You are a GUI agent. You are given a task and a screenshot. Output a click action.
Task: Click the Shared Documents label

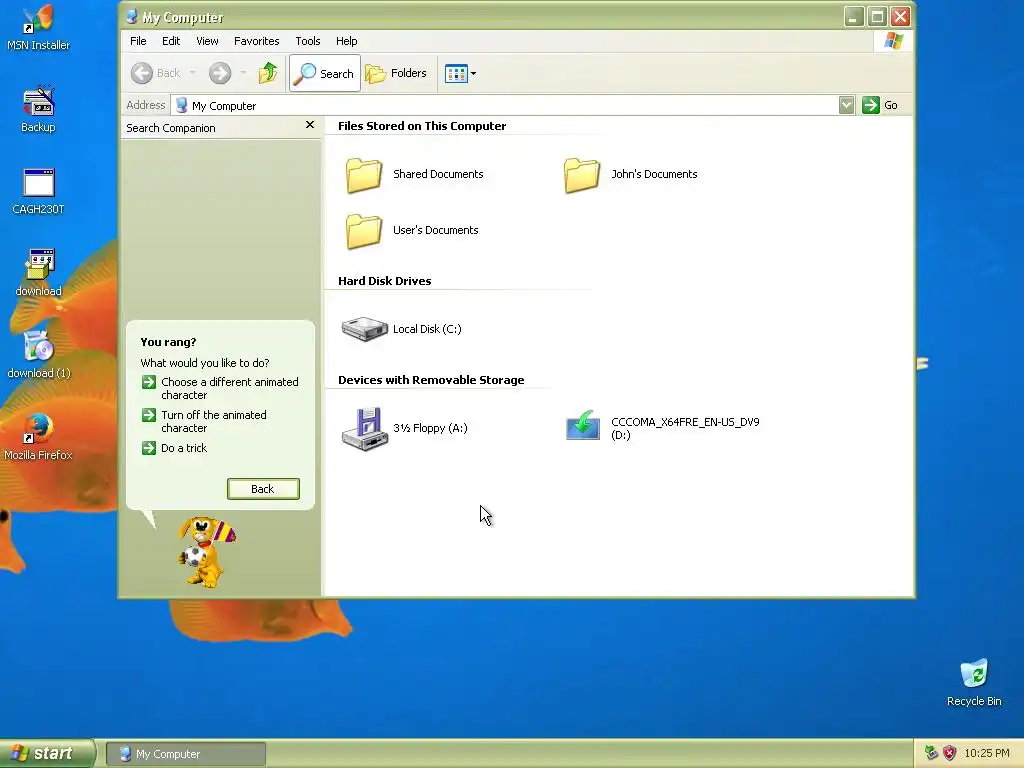(x=438, y=174)
